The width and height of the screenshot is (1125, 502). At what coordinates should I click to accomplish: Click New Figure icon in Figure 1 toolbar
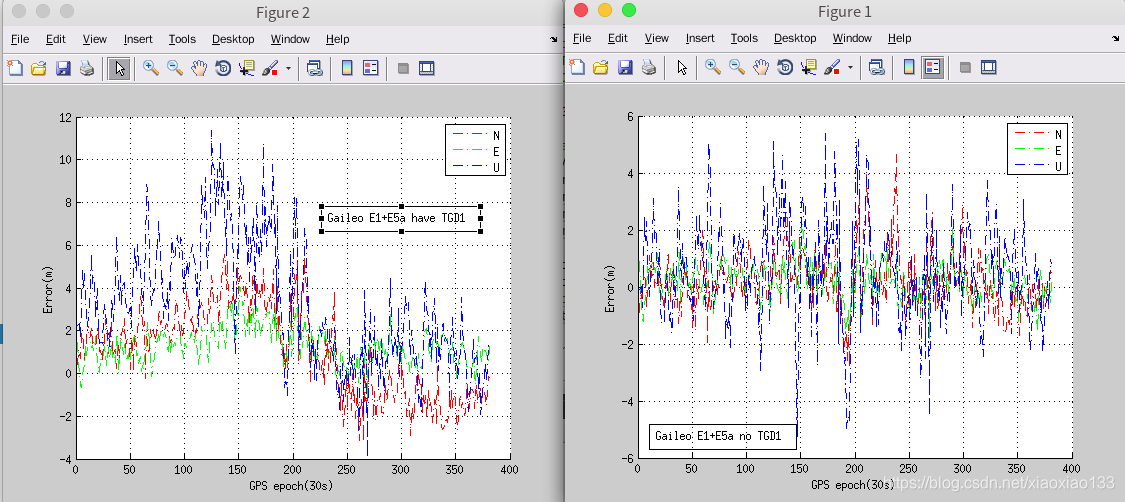(x=578, y=67)
